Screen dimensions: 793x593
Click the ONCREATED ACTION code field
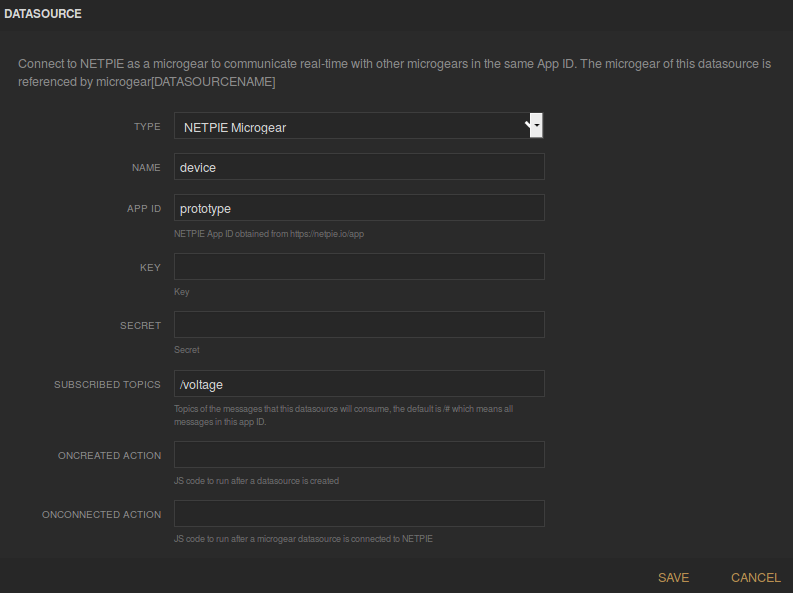359,455
